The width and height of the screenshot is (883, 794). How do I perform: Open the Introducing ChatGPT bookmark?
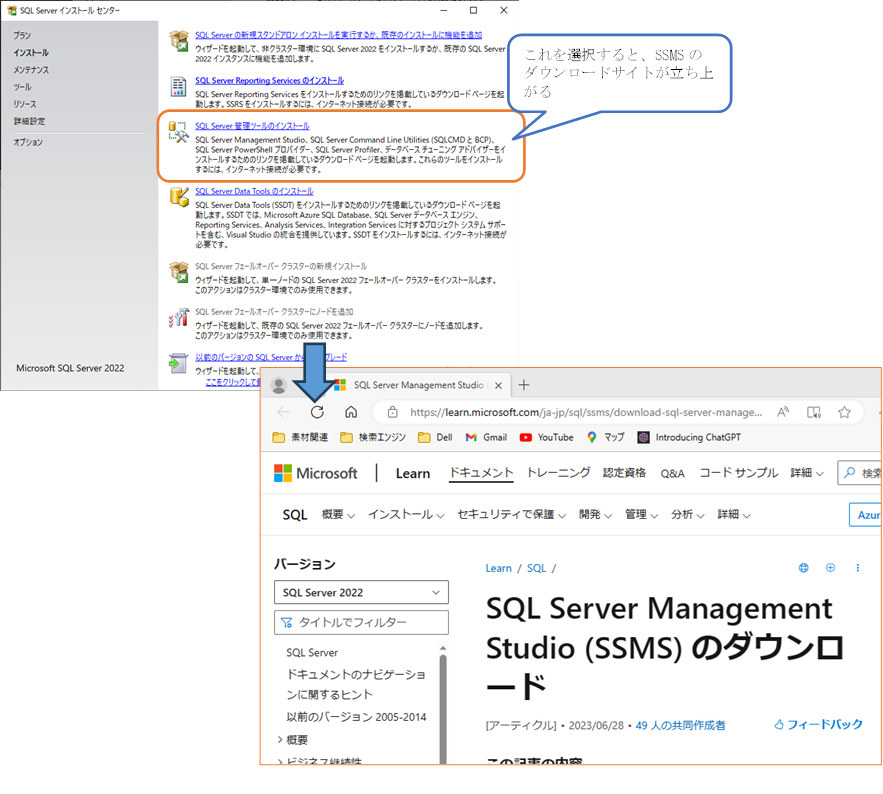[689, 437]
